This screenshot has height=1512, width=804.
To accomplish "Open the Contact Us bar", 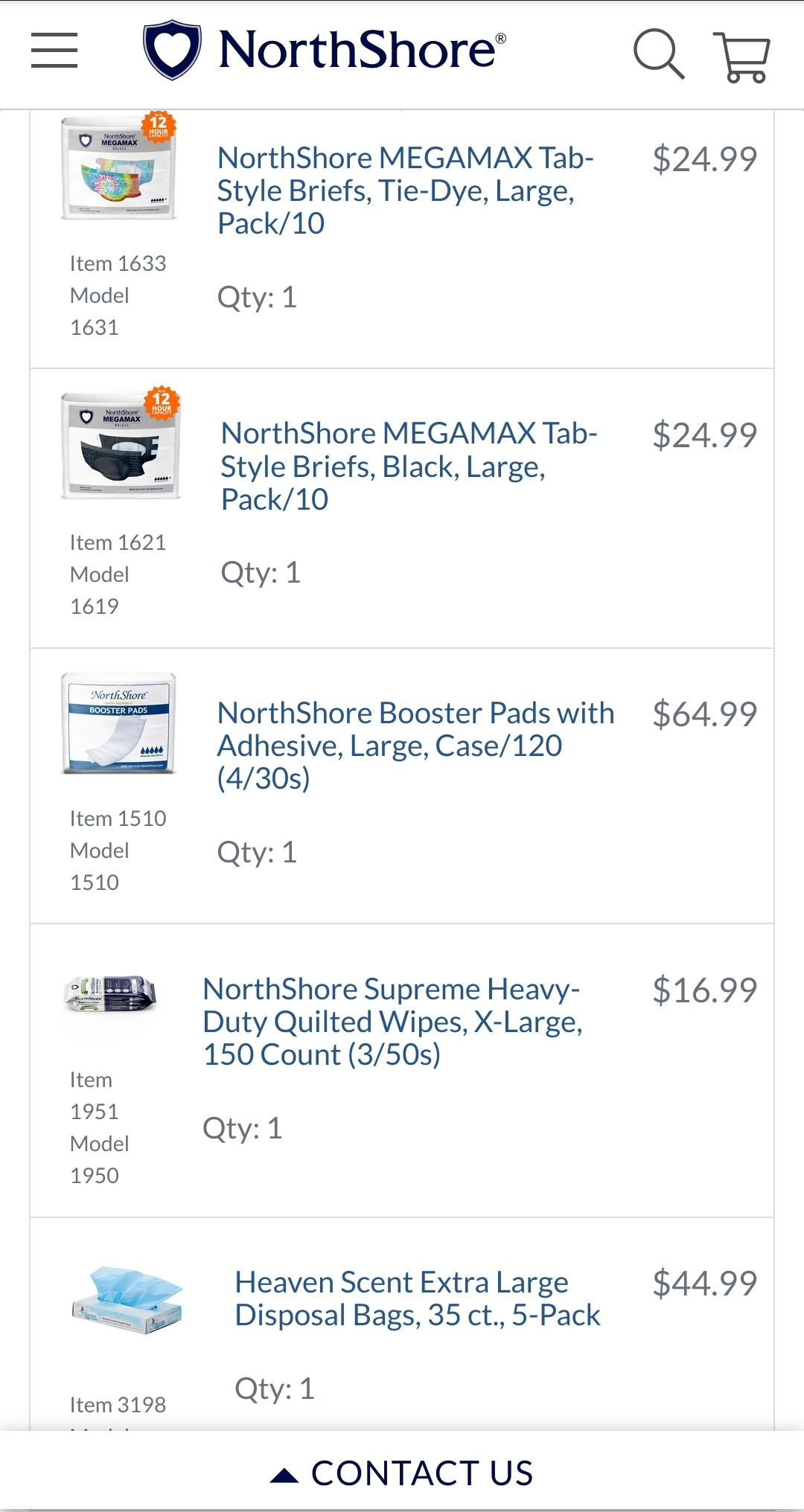I will click(x=421, y=1473).
